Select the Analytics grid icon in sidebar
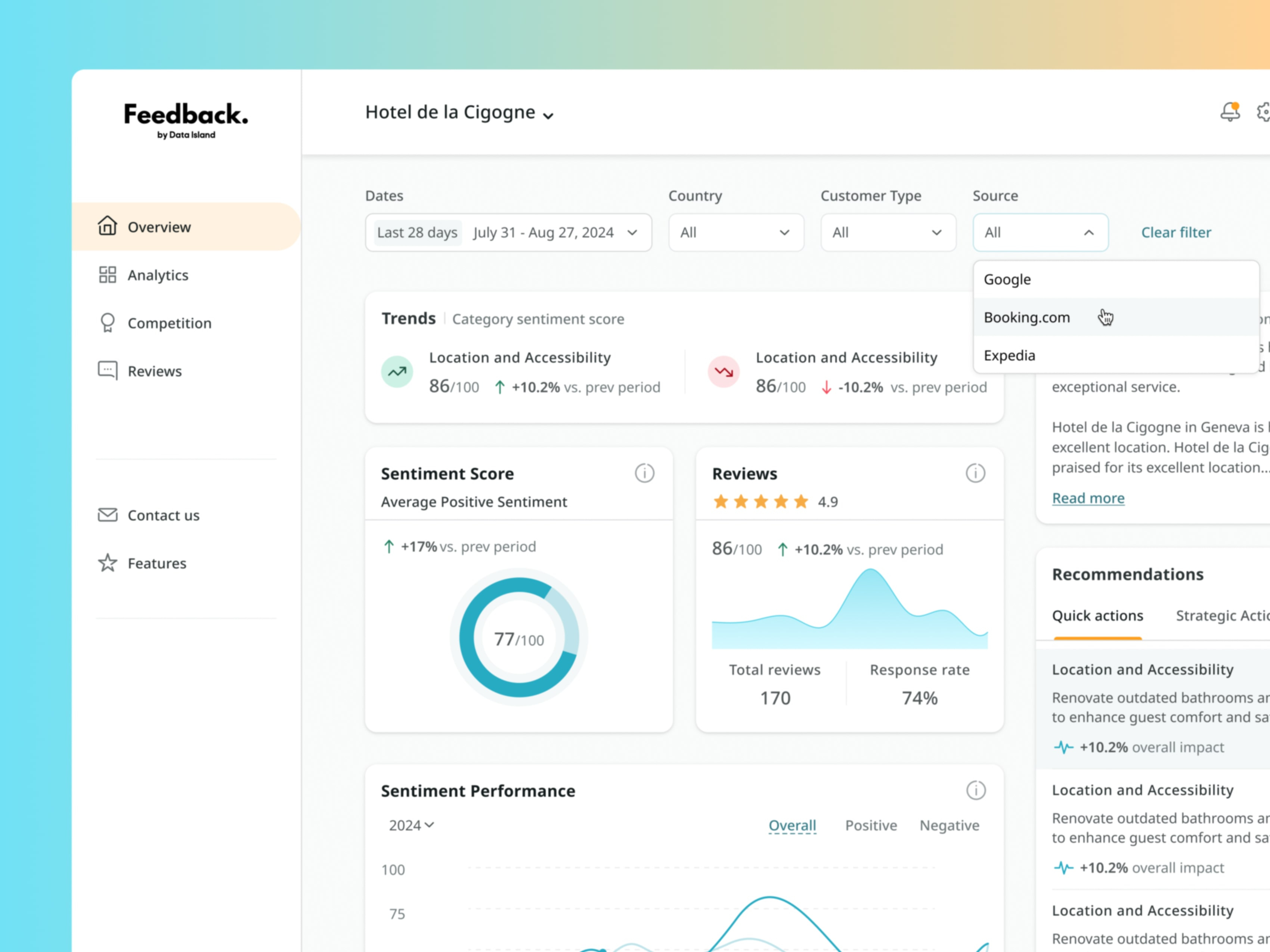The height and width of the screenshot is (952, 1270). pyautogui.click(x=107, y=275)
